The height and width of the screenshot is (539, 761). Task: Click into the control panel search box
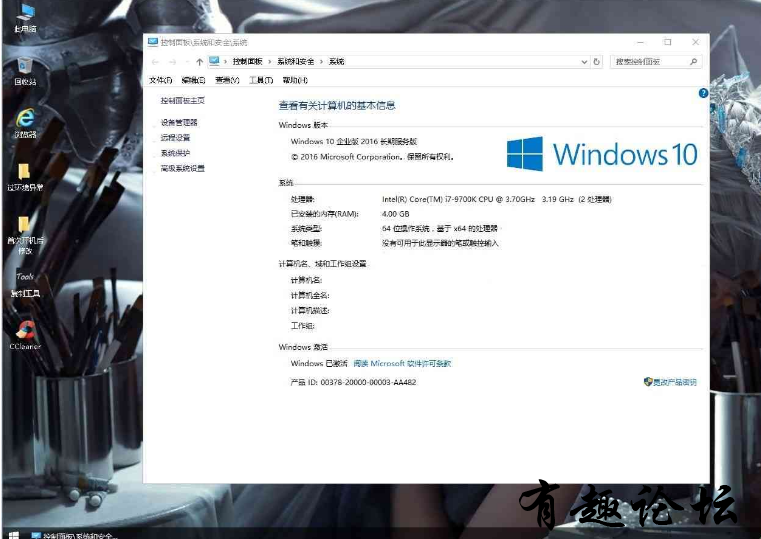click(x=649, y=62)
